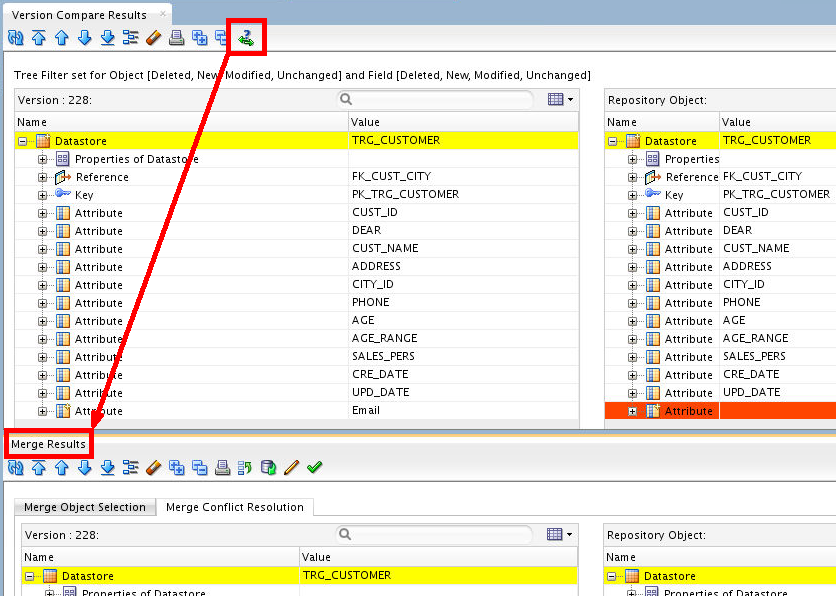Click search field in compare Version 228 pane
Screen dimensions: 836x596
click(x=437, y=99)
